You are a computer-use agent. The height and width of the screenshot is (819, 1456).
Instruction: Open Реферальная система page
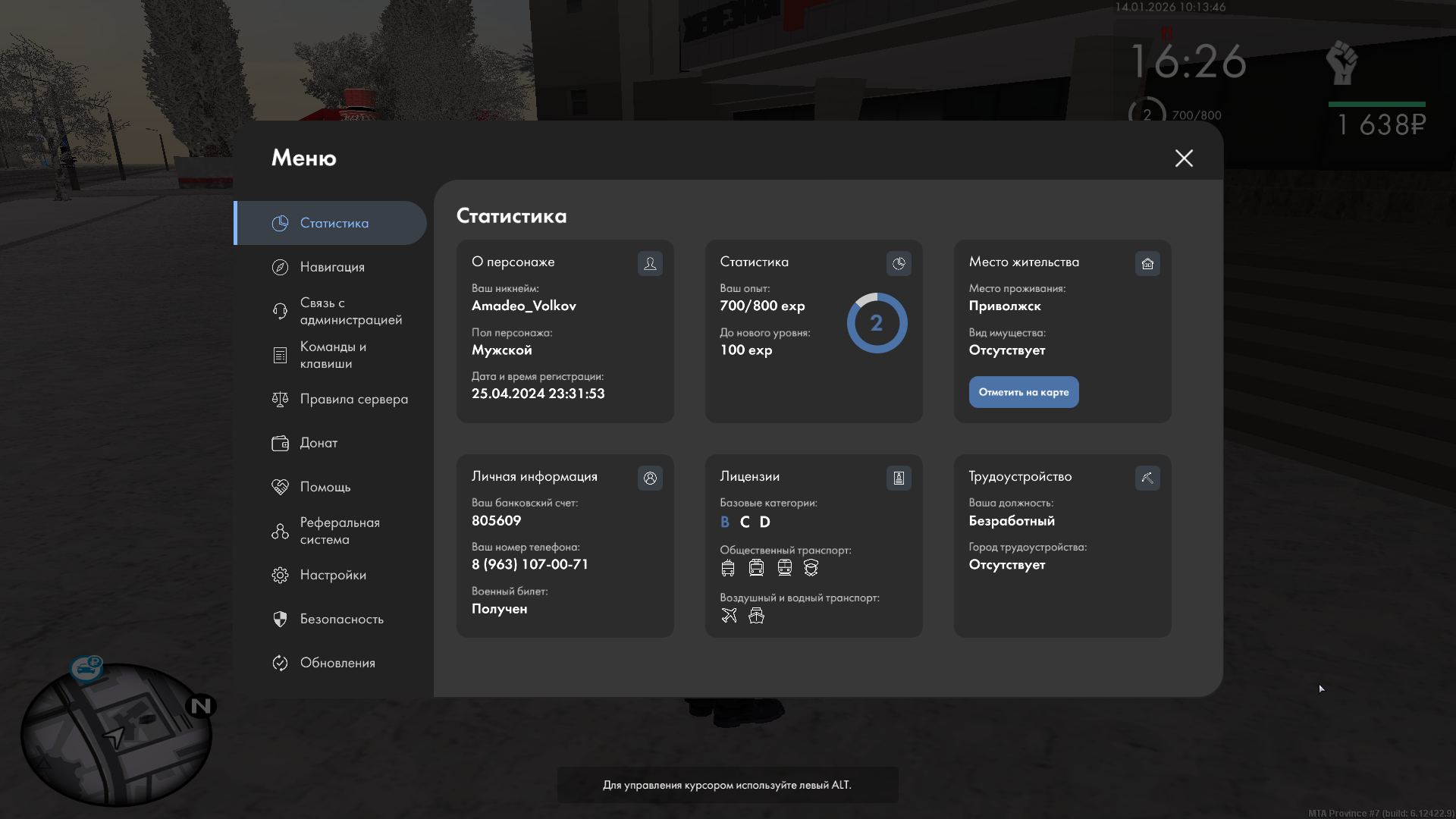[338, 531]
